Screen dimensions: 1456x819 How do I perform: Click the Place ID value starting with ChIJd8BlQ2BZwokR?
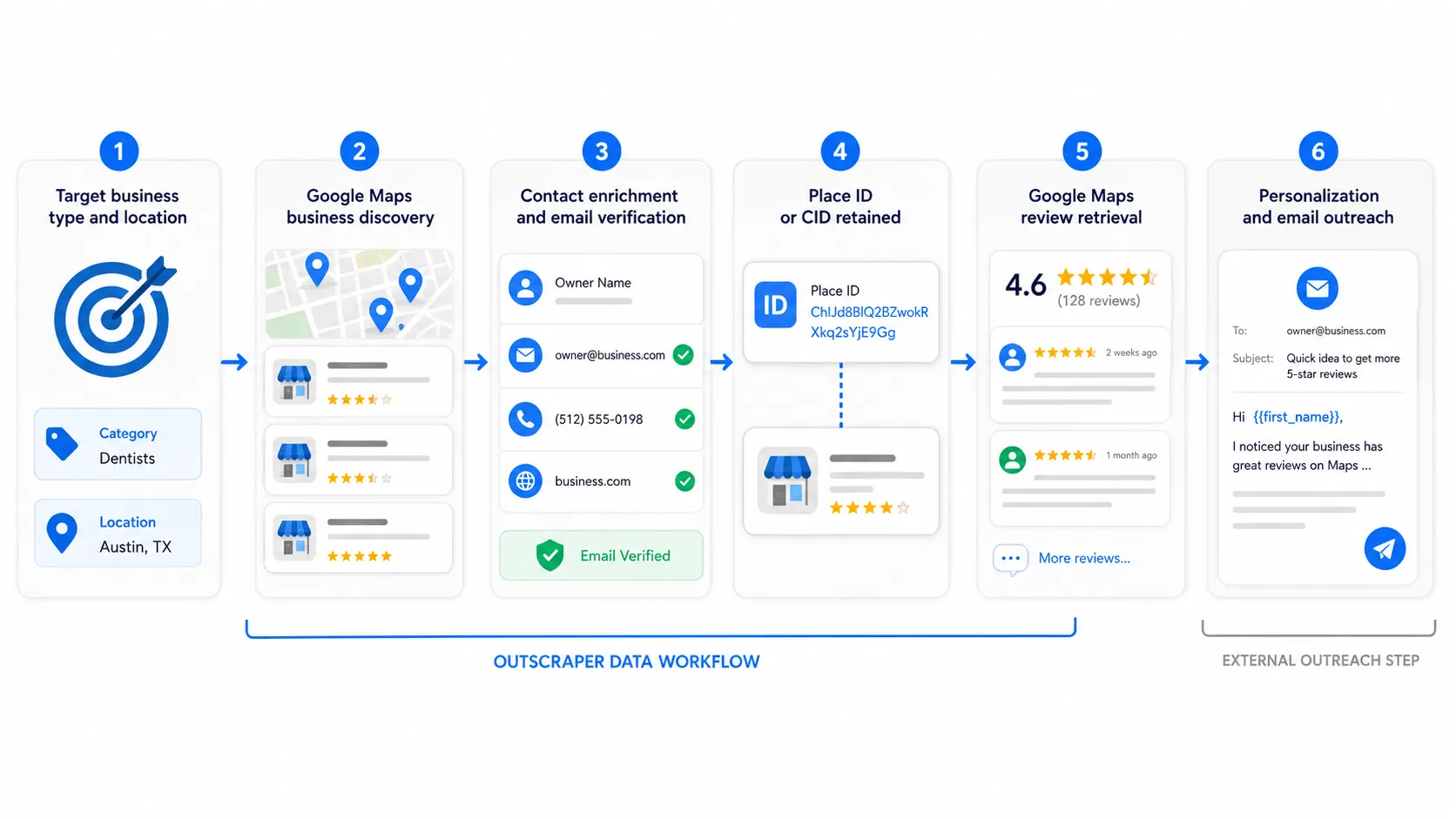coord(869,322)
